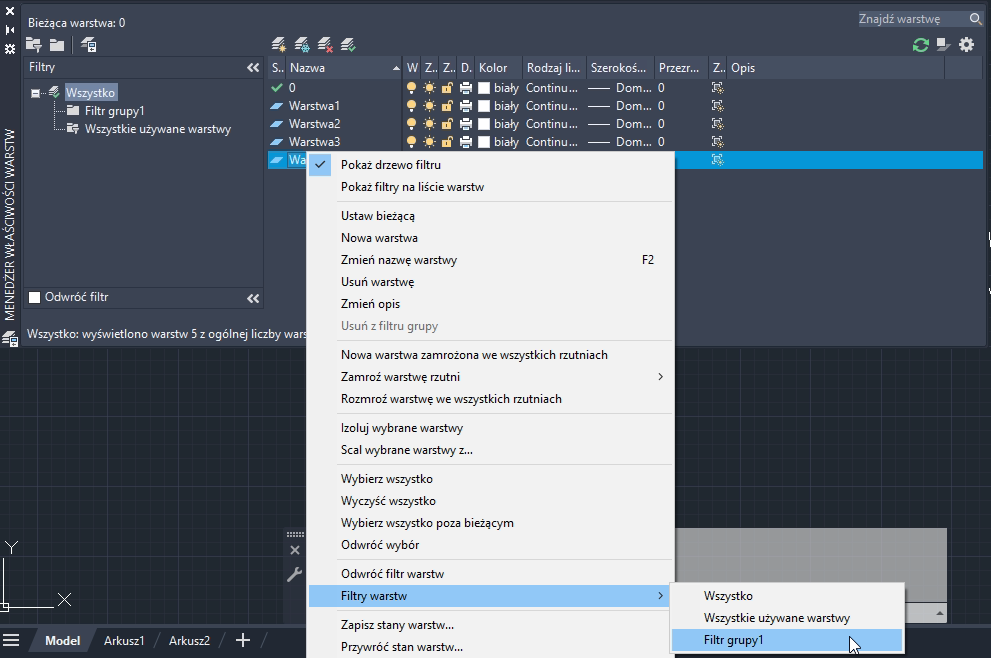Click the Opis column header
Viewport: 991px width, 658px height.
pyautogui.click(x=836, y=68)
